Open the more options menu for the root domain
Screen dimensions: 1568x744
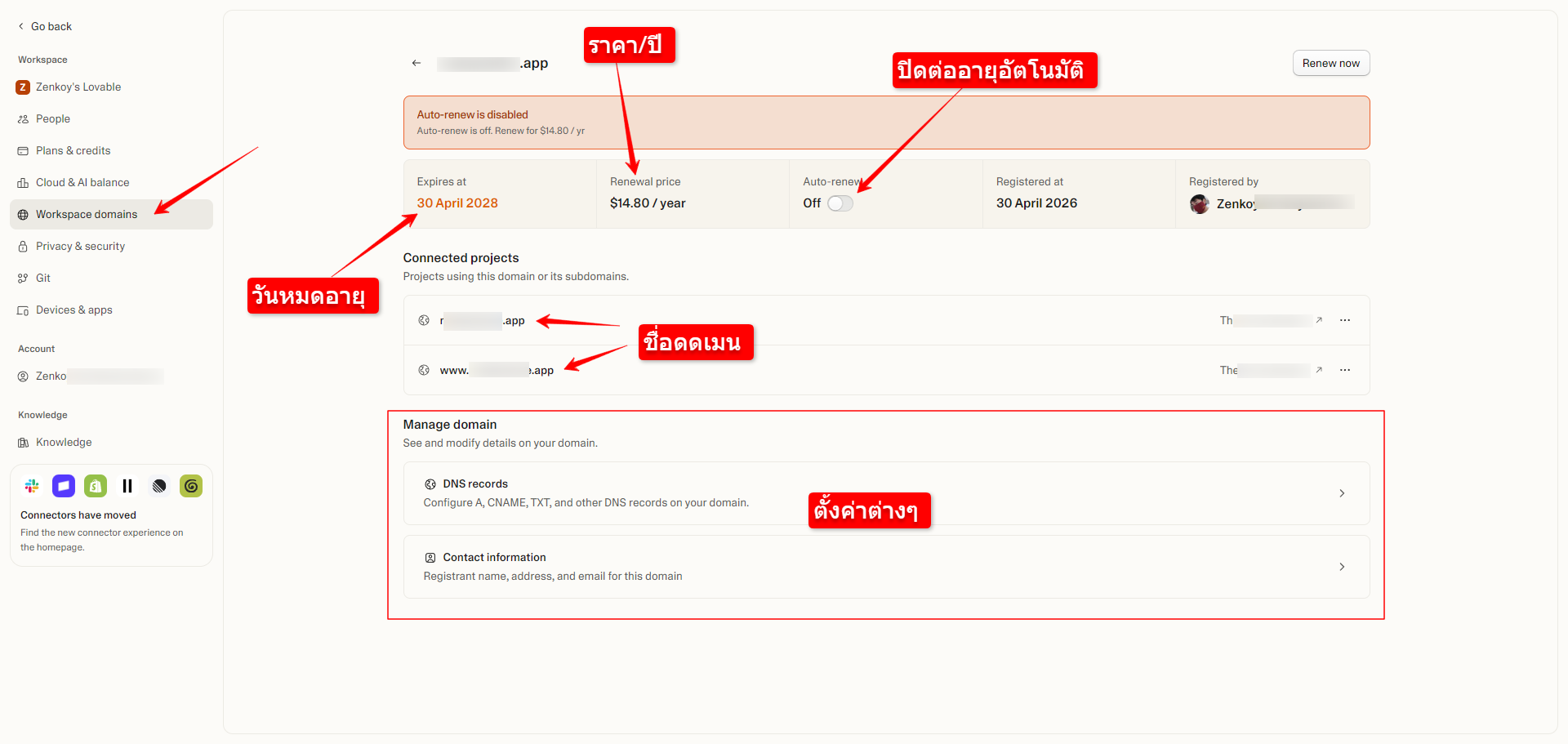[x=1345, y=320]
